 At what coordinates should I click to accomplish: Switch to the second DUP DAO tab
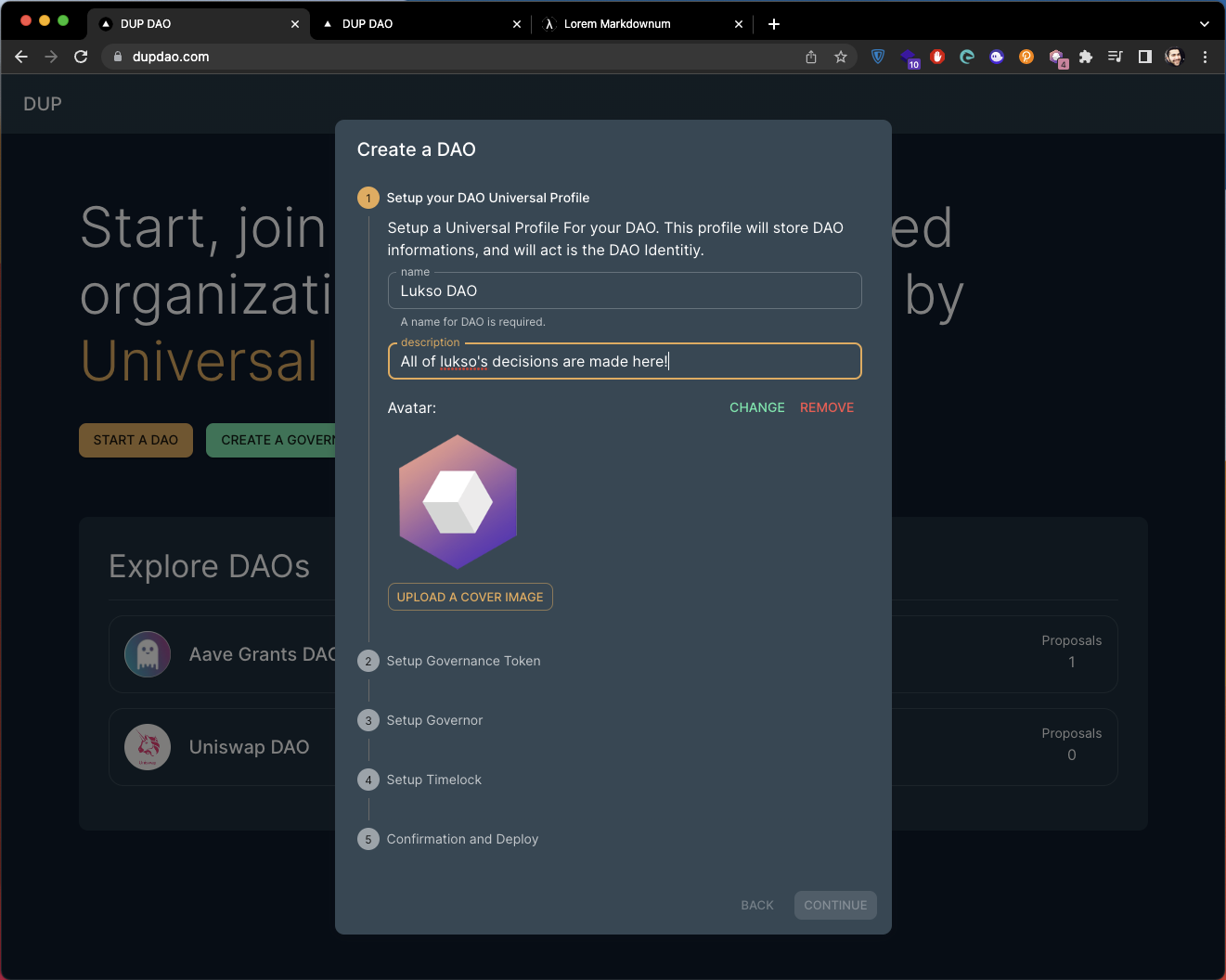click(x=420, y=24)
